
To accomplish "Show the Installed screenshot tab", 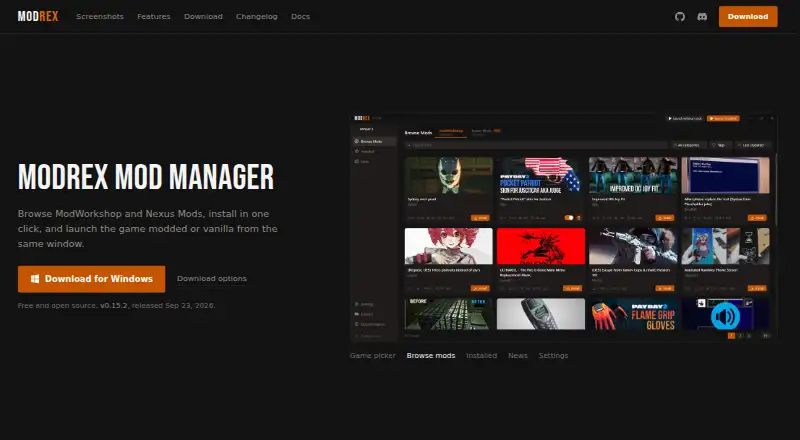I will tap(481, 355).
